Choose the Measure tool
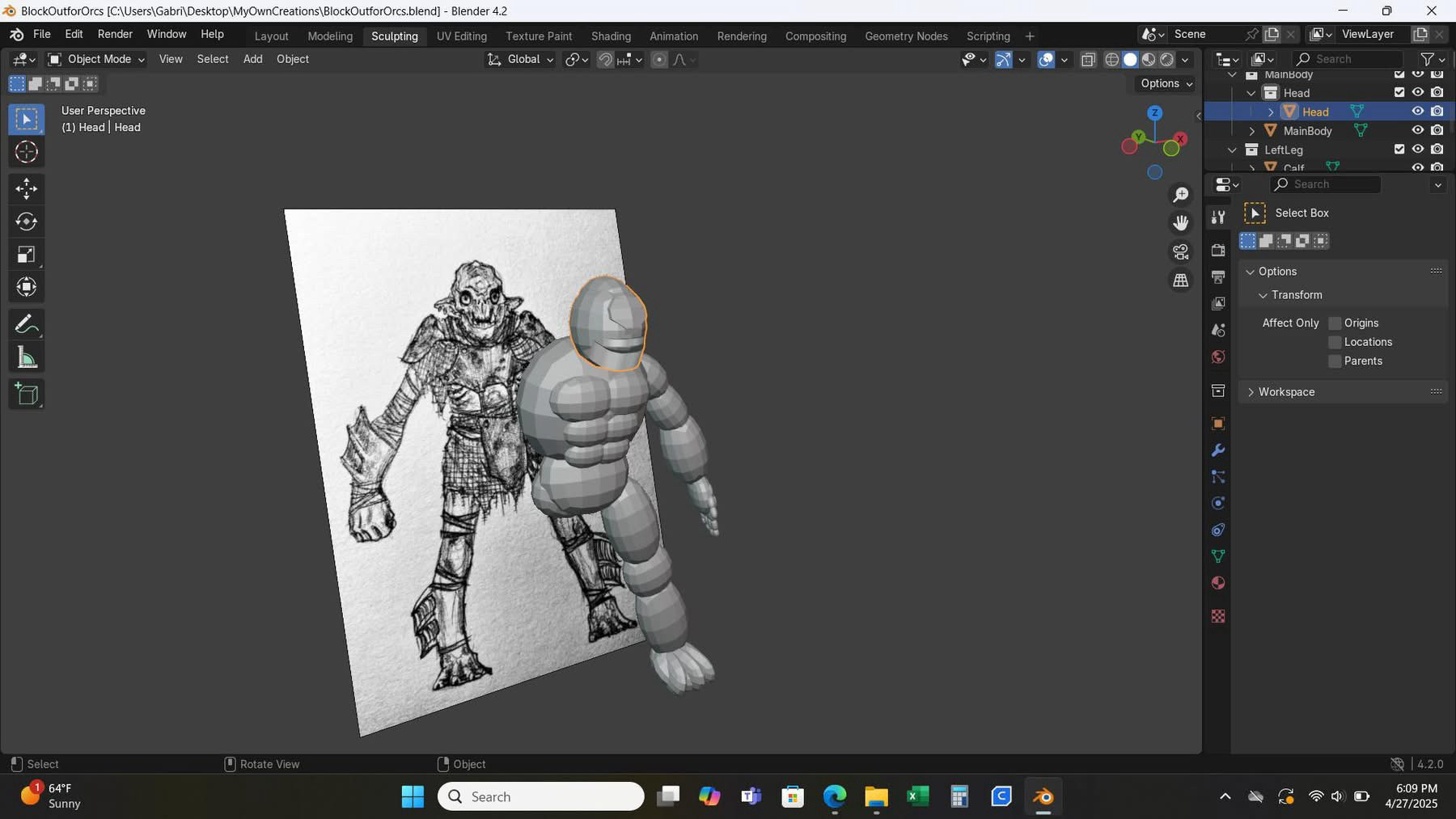Image resolution: width=1456 pixels, height=819 pixels. tap(27, 357)
